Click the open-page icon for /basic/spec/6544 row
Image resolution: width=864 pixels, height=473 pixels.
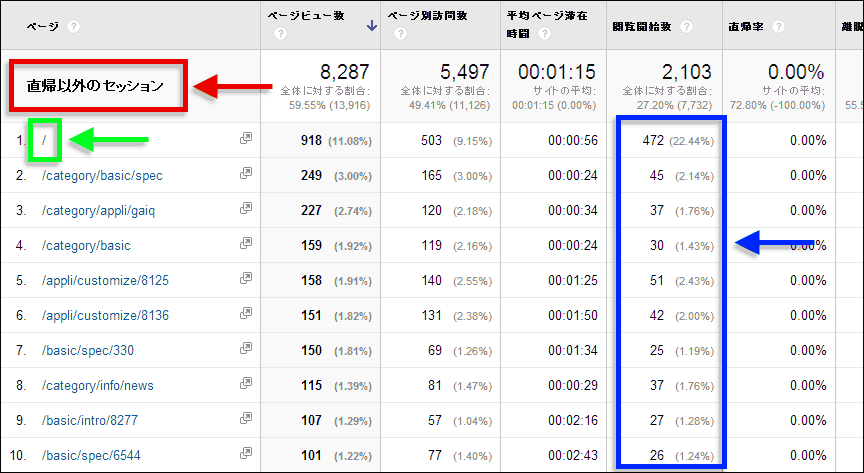click(x=245, y=455)
